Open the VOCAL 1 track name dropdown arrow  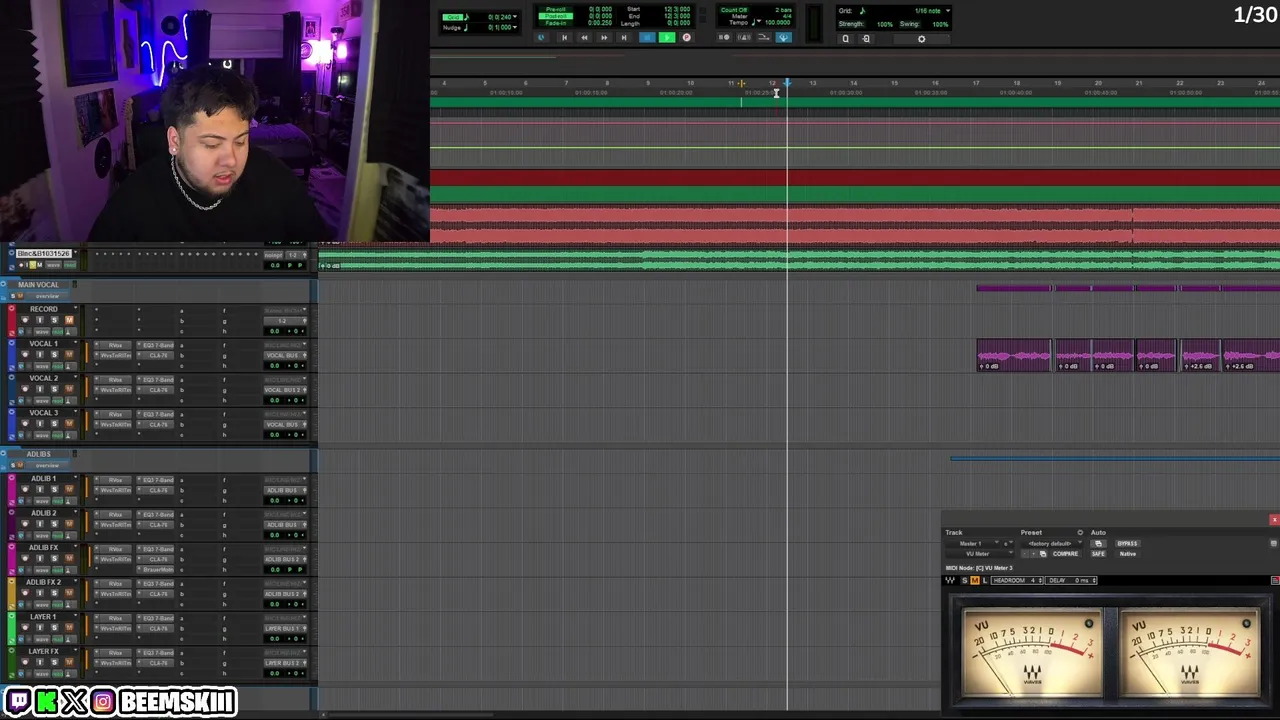click(75, 344)
